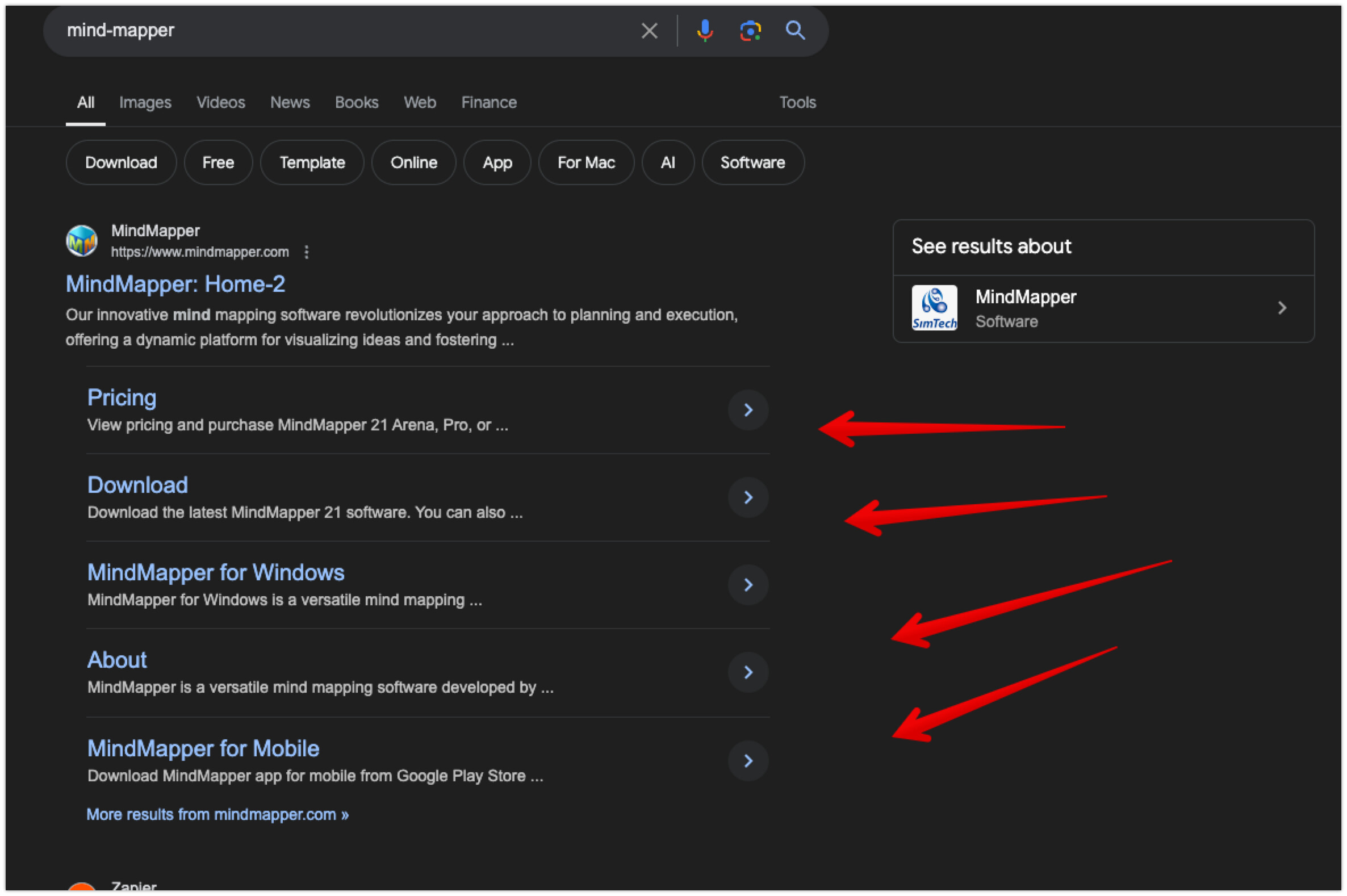Expand the Download sitelink chevron
The height and width of the screenshot is (896, 1347).
pyautogui.click(x=748, y=497)
